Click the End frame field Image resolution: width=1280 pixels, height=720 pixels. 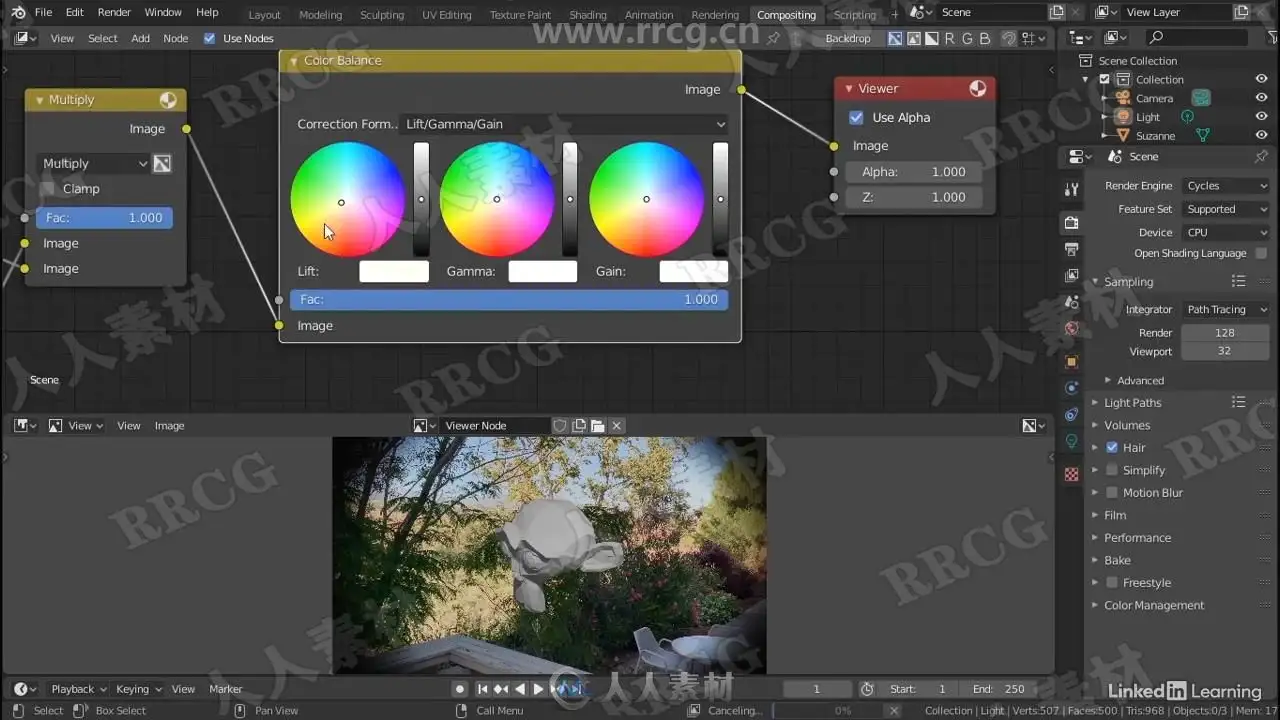click(1000, 689)
